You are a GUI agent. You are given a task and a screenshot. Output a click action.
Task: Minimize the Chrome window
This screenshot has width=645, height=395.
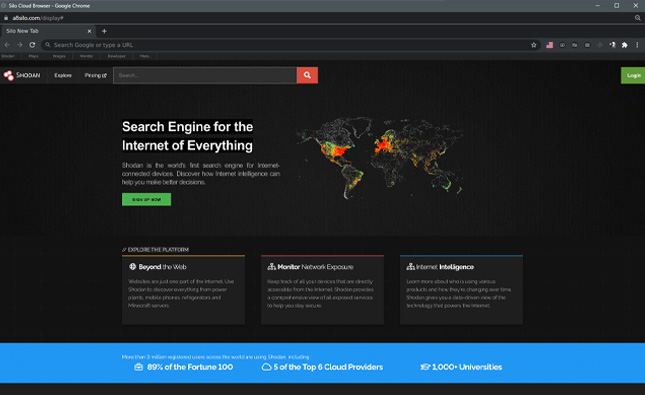pyautogui.click(x=598, y=5)
